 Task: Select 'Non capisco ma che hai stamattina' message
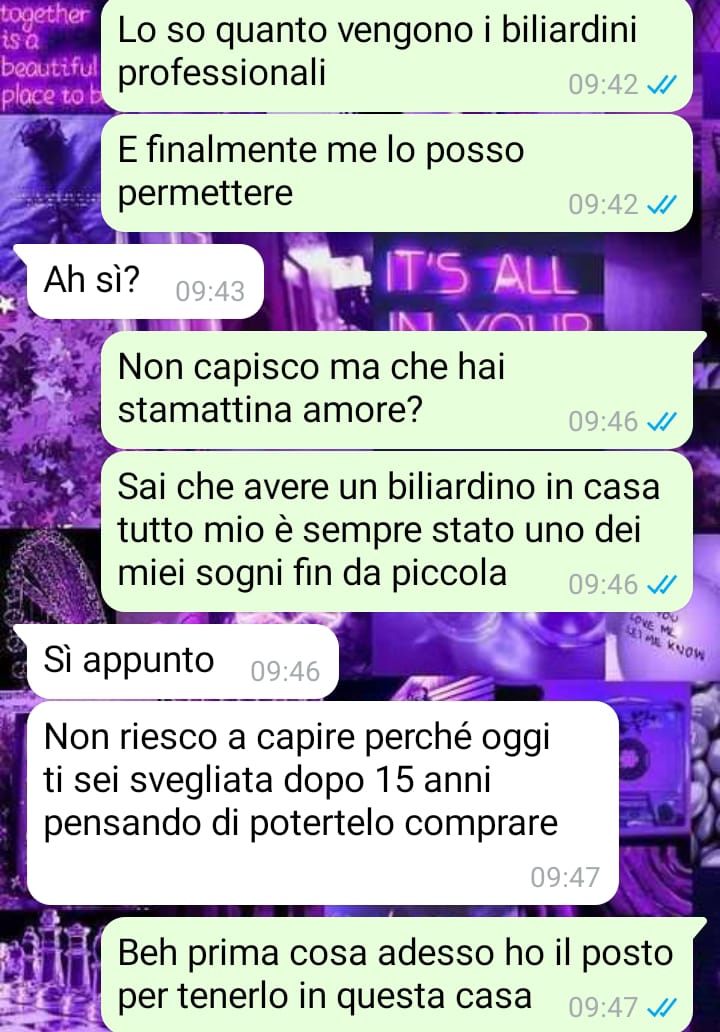[403, 390]
